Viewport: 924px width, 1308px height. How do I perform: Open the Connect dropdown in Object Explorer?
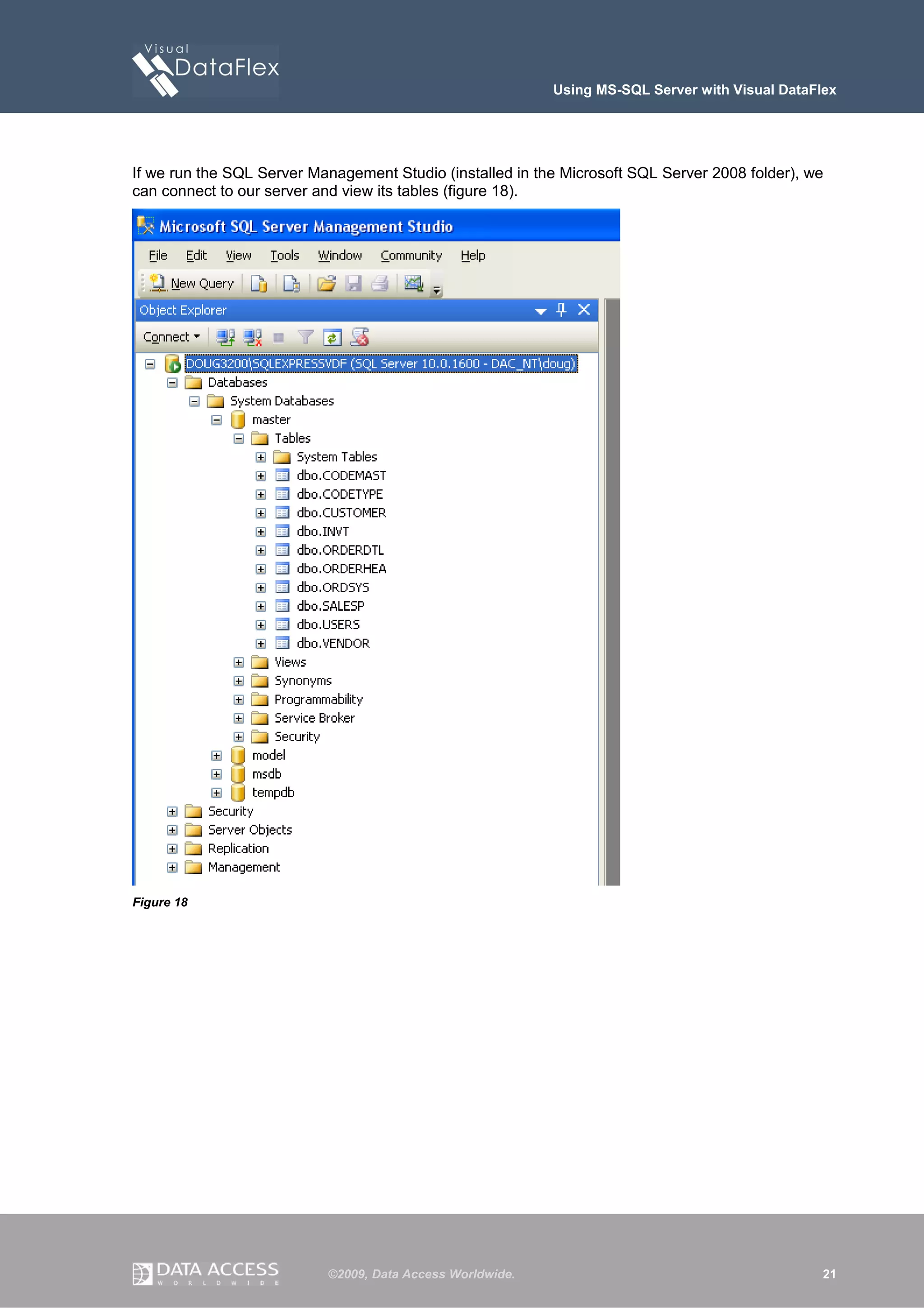(171, 337)
